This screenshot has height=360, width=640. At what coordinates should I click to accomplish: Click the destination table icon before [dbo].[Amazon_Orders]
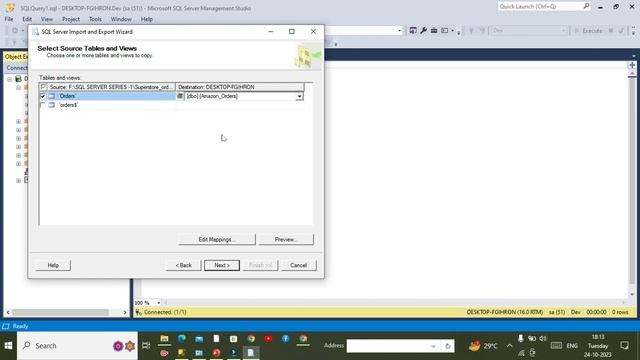pyautogui.click(x=180, y=96)
